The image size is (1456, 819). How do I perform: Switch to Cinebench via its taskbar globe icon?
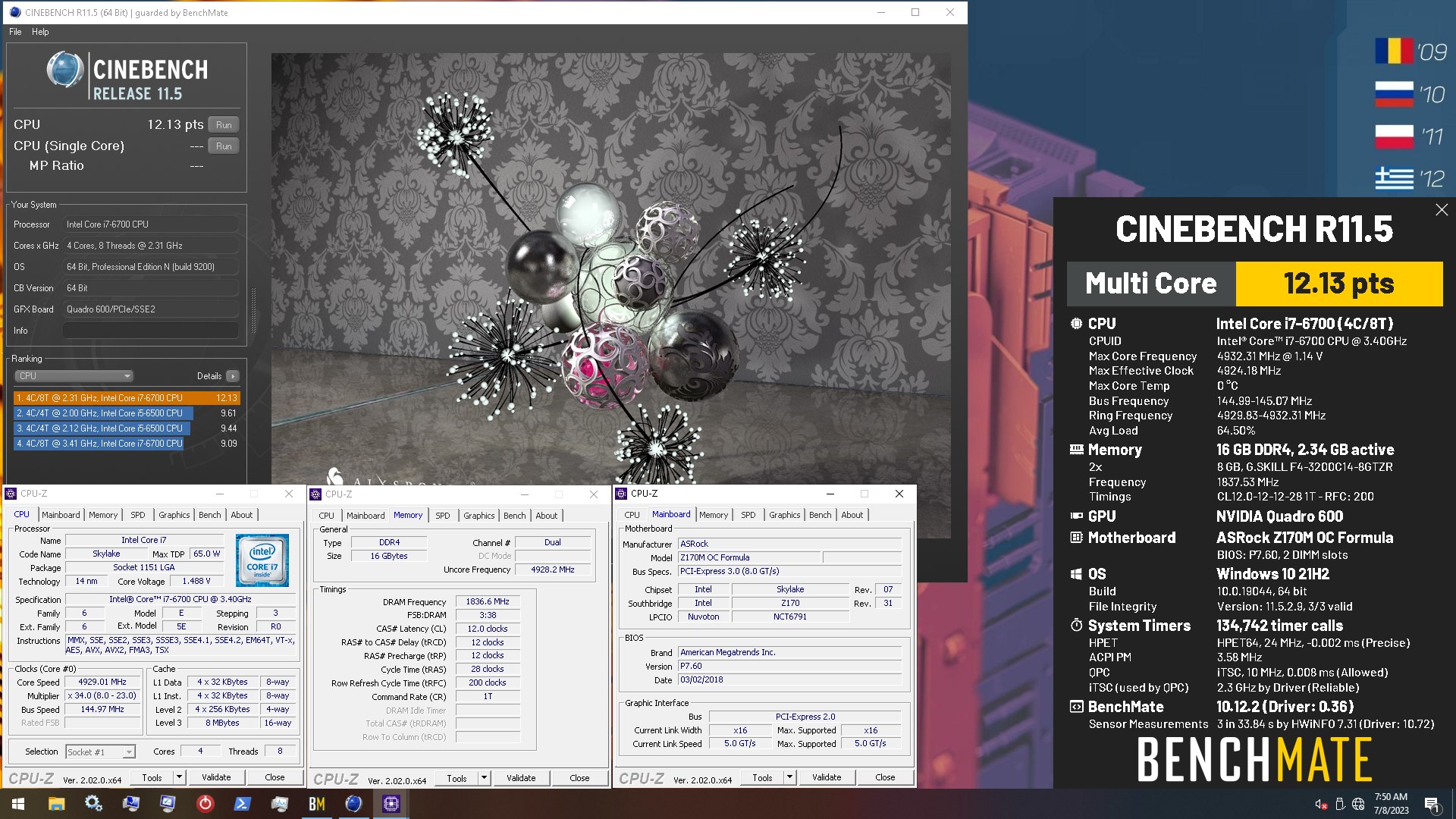pos(353,804)
